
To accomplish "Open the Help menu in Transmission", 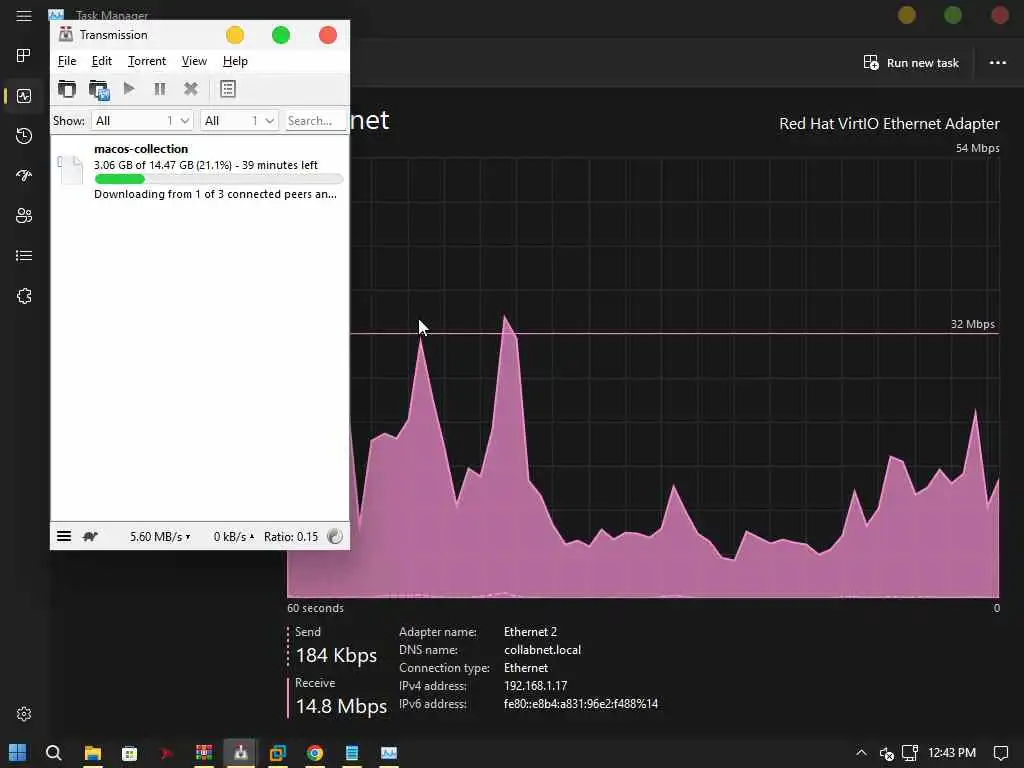I will [x=235, y=61].
